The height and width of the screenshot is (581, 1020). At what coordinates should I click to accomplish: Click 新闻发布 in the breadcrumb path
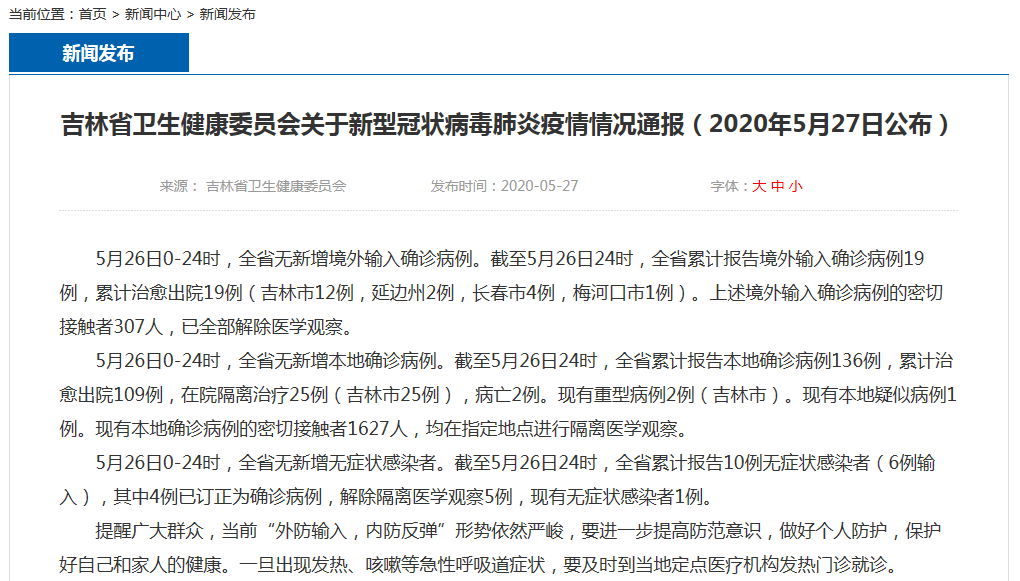(227, 14)
